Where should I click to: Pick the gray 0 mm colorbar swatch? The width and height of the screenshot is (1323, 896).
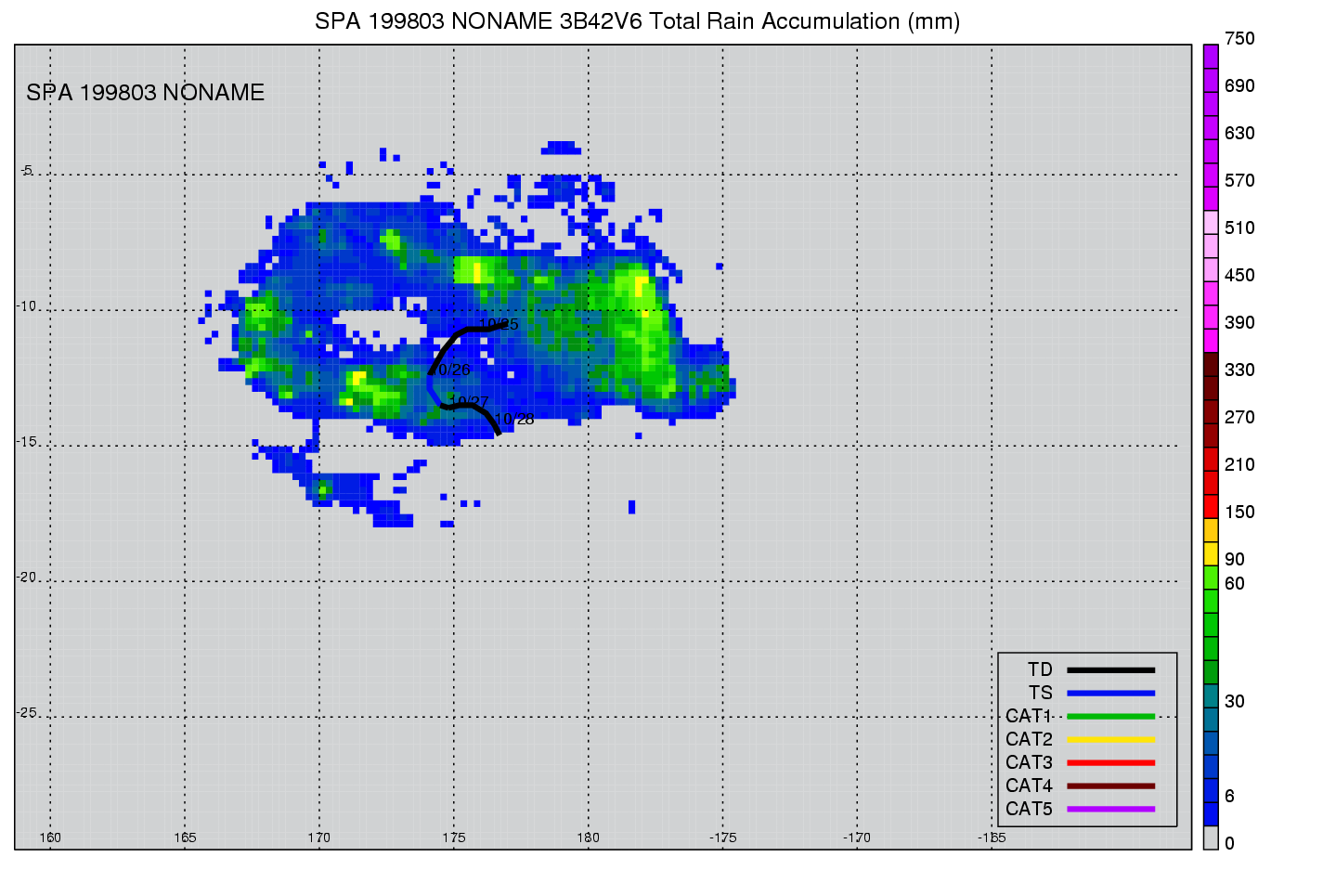click(1211, 838)
